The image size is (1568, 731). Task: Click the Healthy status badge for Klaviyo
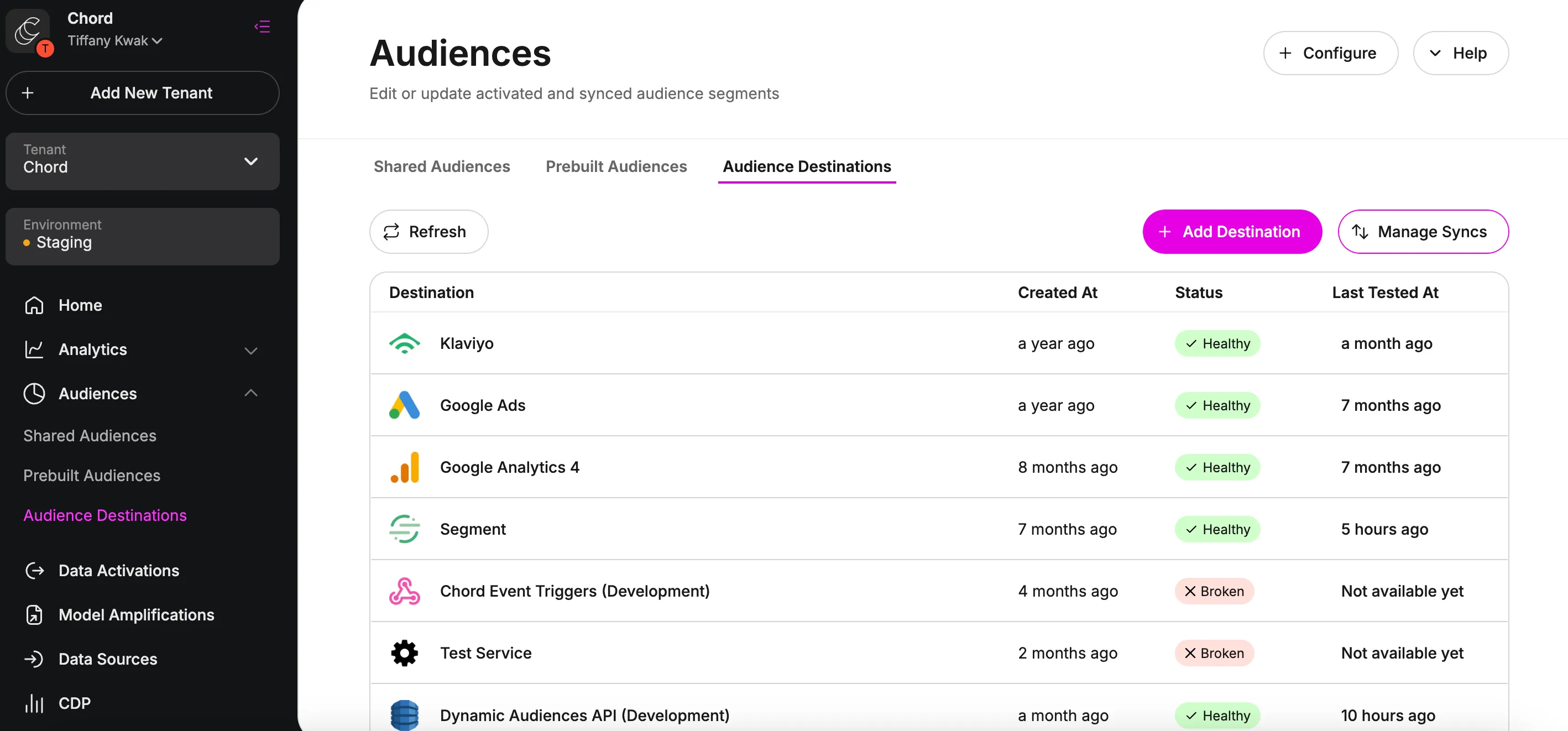coord(1217,343)
